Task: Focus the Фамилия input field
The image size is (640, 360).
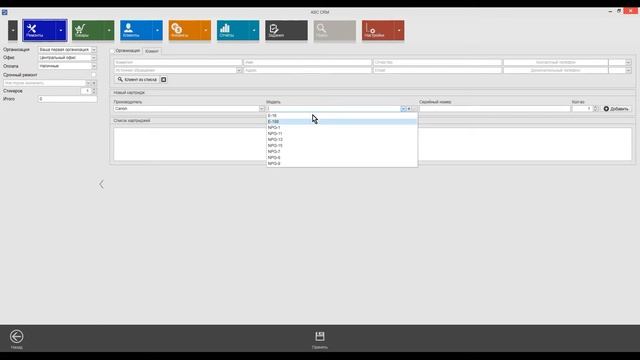Action: coord(178,62)
